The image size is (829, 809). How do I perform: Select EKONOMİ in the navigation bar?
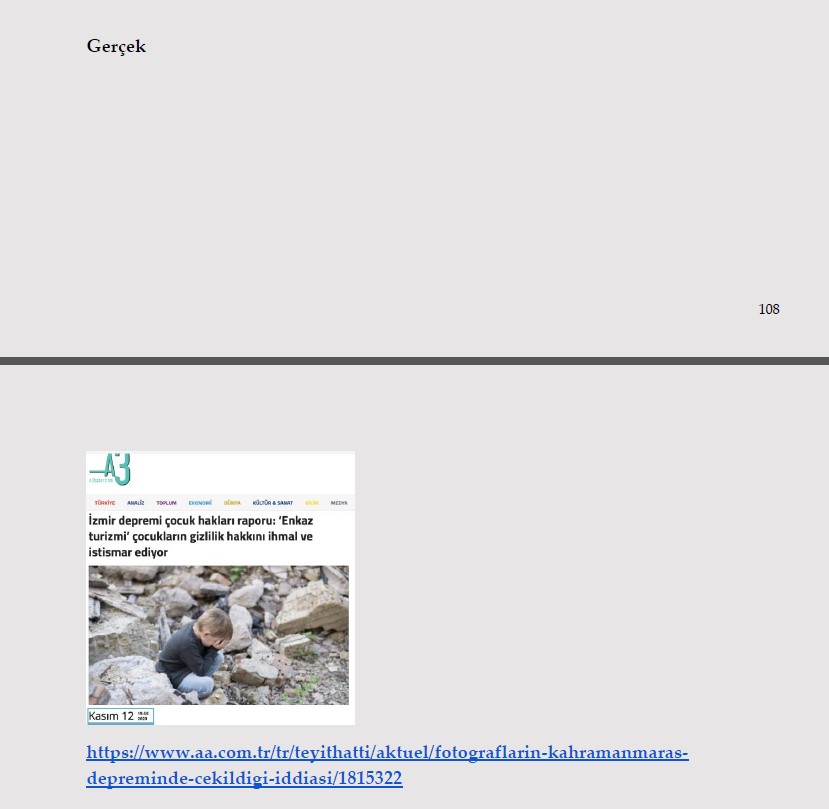tap(200, 503)
